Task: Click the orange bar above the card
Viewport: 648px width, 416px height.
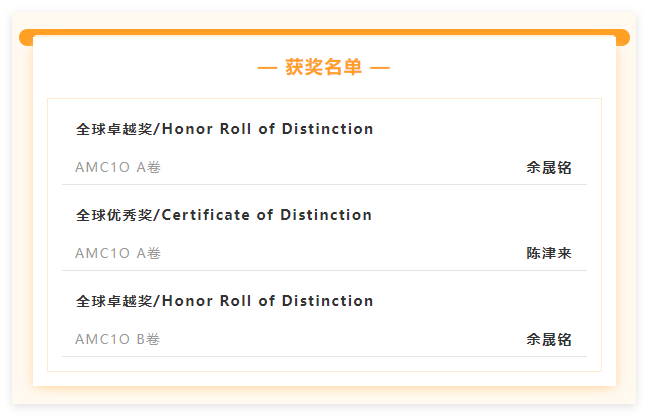Action: pyautogui.click(x=324, y=32)
